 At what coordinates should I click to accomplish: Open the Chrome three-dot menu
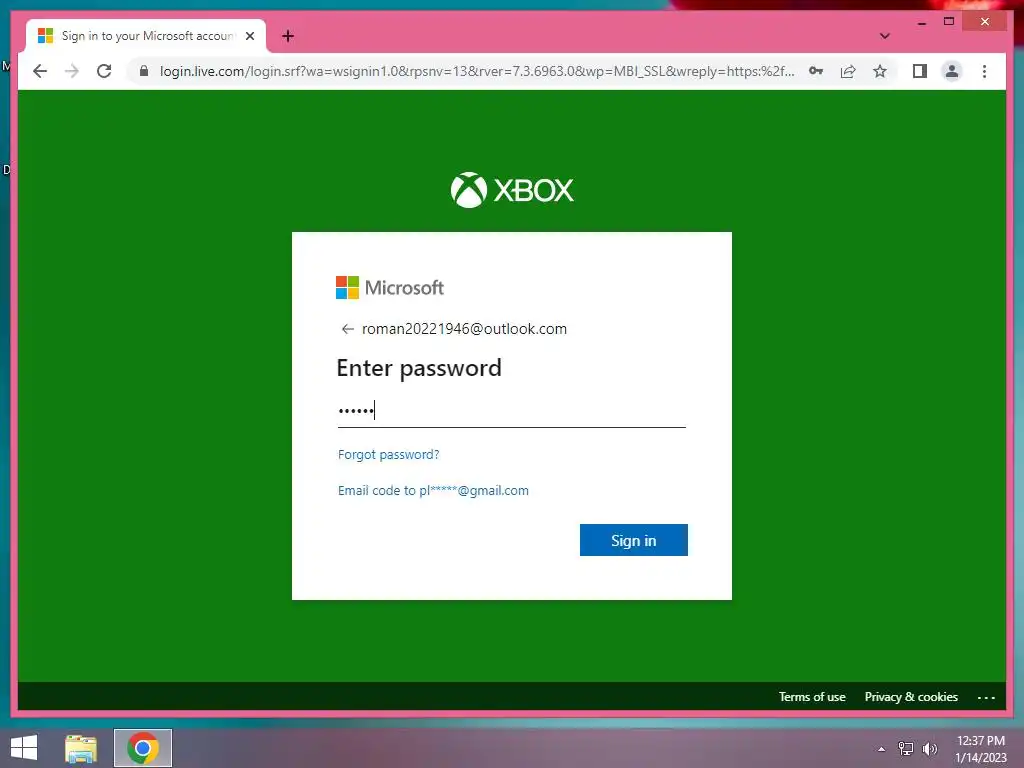coord(984,71)
